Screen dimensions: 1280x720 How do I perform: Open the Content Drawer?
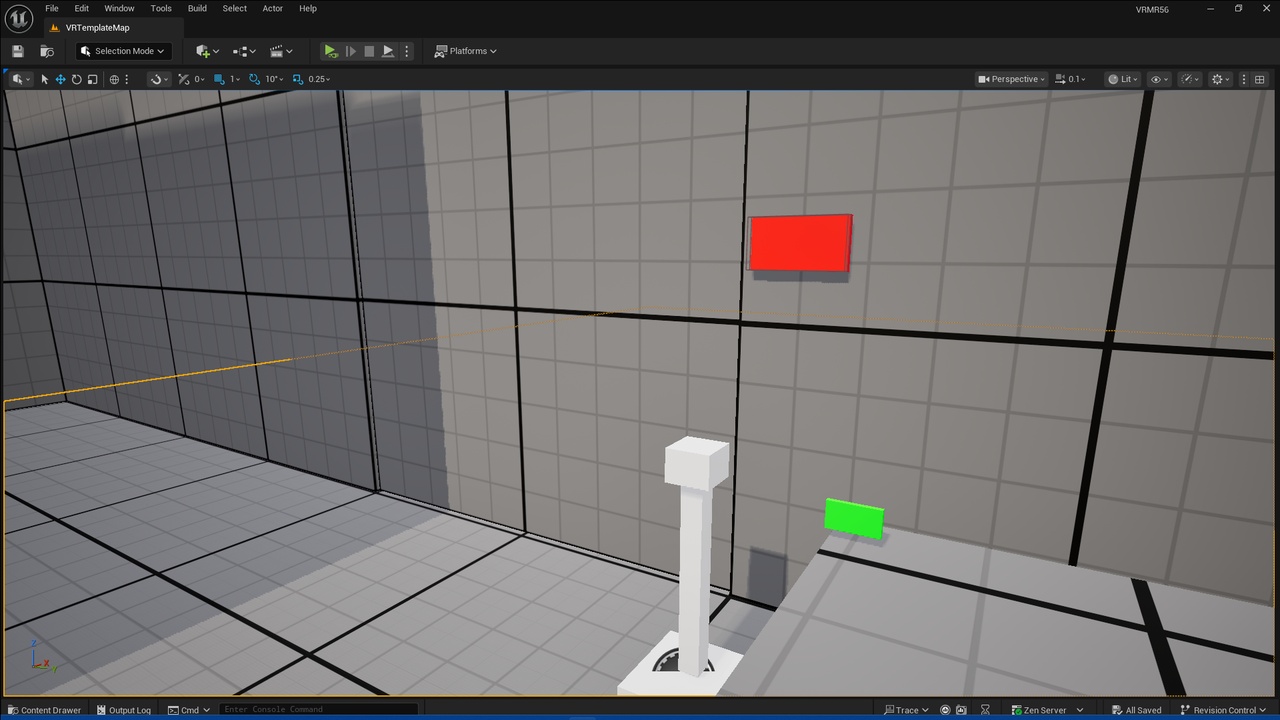(x=43, y=710)
